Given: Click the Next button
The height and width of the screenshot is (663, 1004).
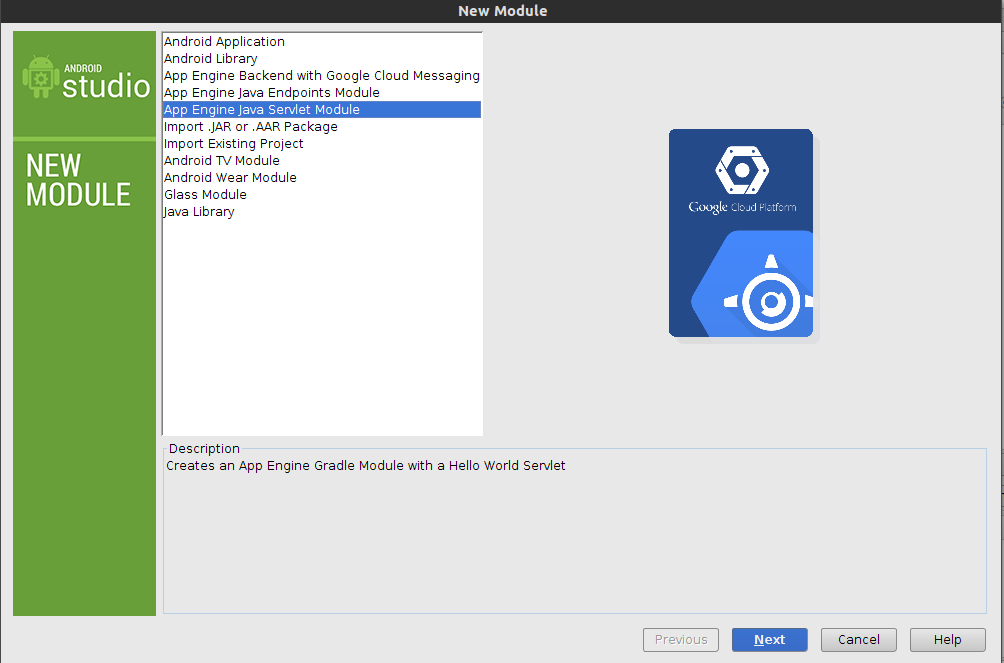Looking at the screenshot, I should 770,639.
